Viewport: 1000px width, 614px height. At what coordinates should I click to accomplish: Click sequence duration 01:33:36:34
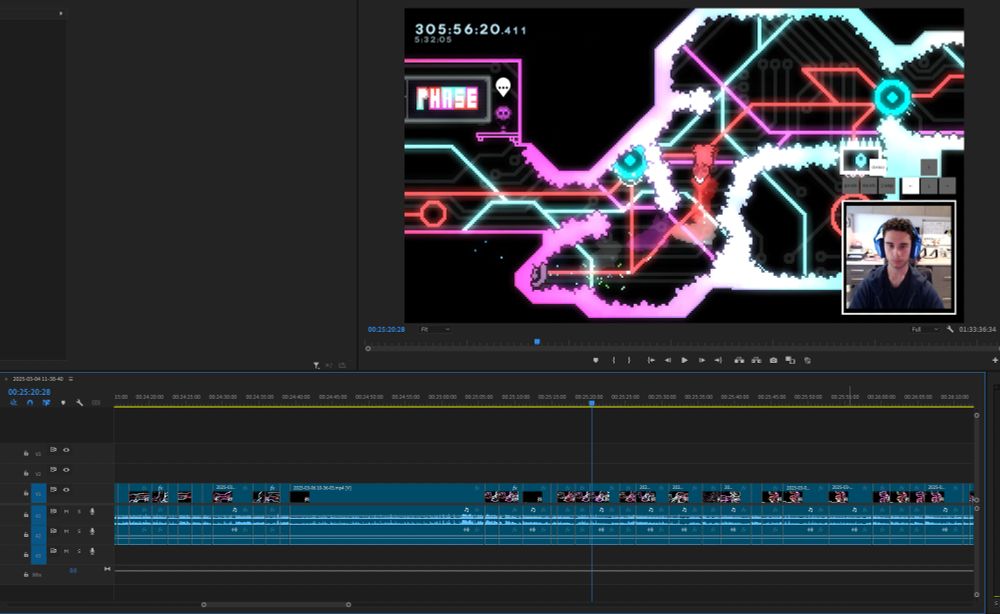[x=977, y=329]
